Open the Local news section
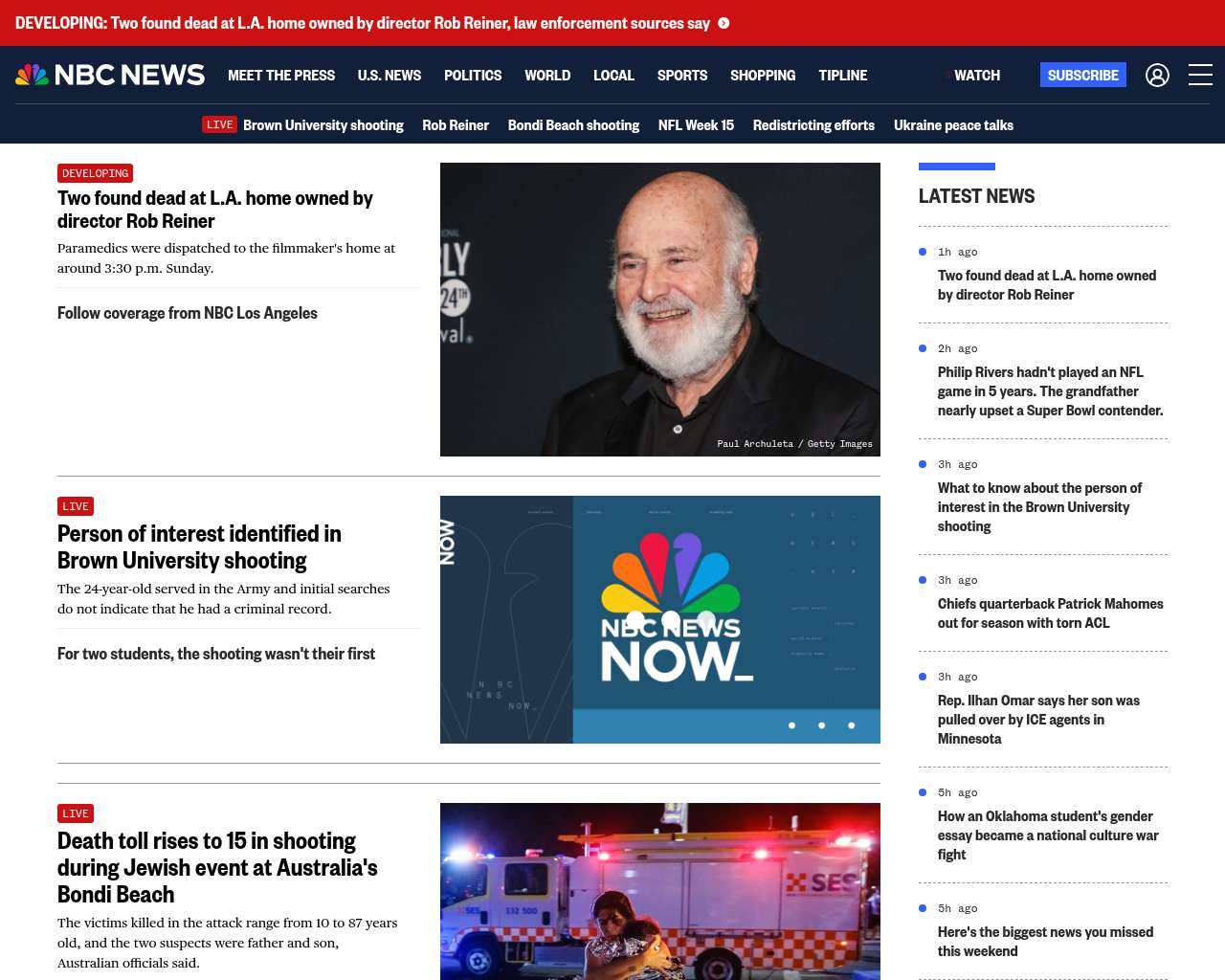The height and width of the screenshot is (980, 1225). tap(613, 75)
